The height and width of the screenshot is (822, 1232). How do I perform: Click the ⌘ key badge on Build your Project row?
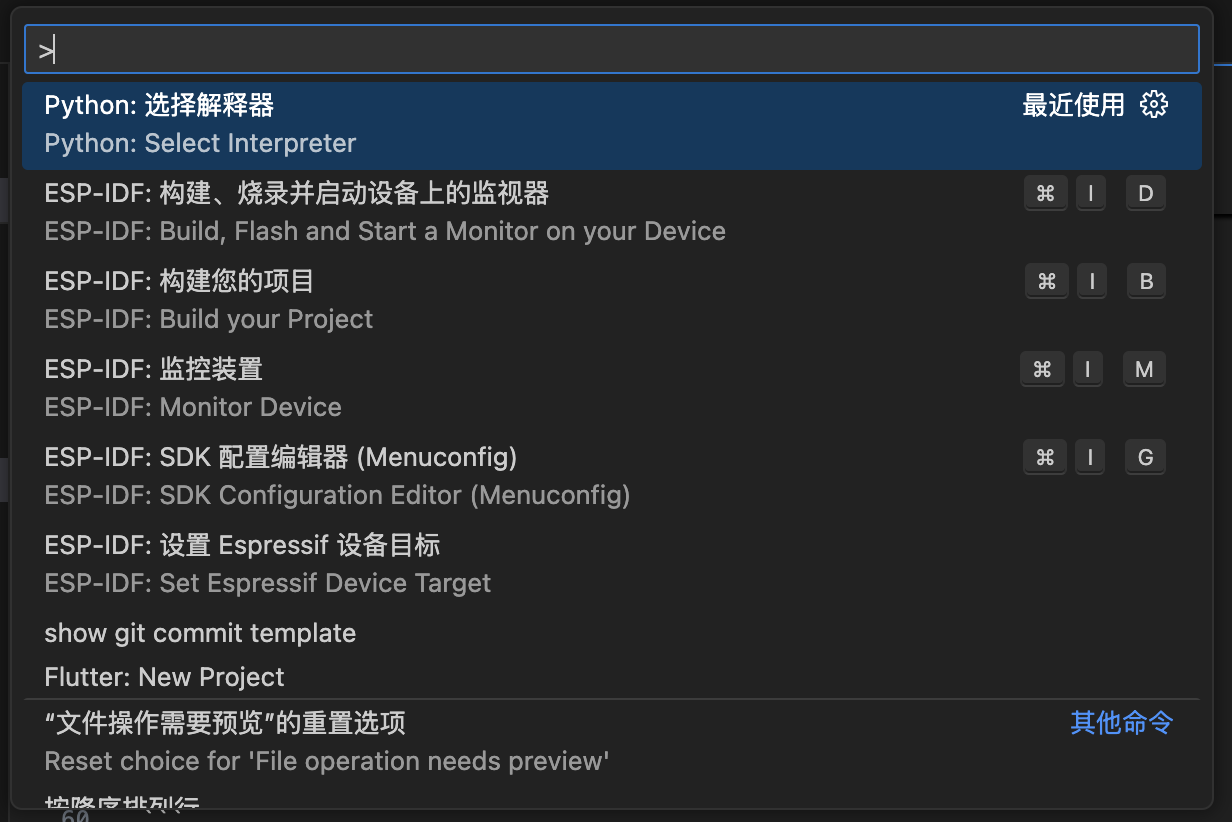(1046, 282)
